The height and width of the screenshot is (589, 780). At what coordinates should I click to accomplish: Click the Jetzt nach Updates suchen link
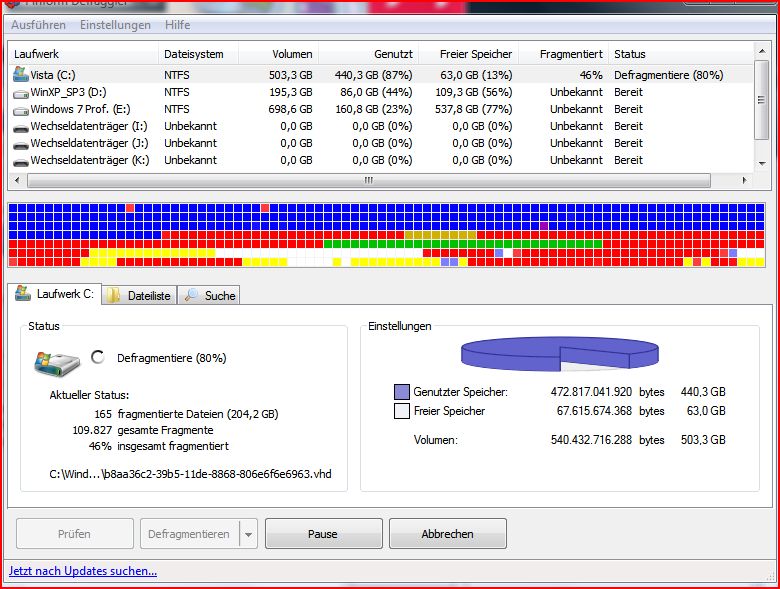[x=83, y=571]
